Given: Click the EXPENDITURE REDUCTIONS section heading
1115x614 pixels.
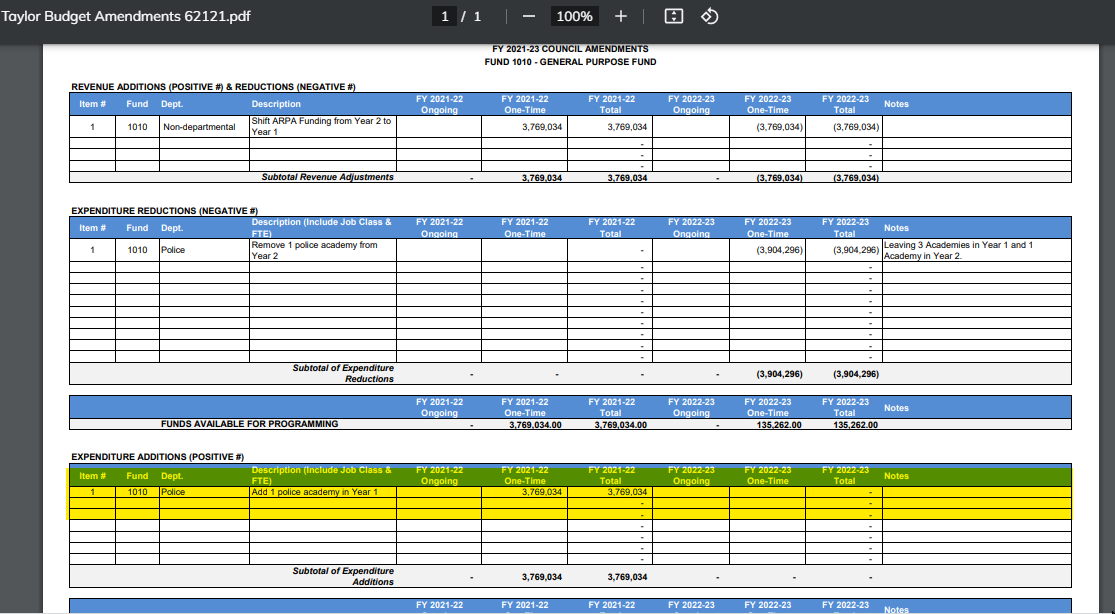Looking at the screenshot, I should click(x=164, y=211).
